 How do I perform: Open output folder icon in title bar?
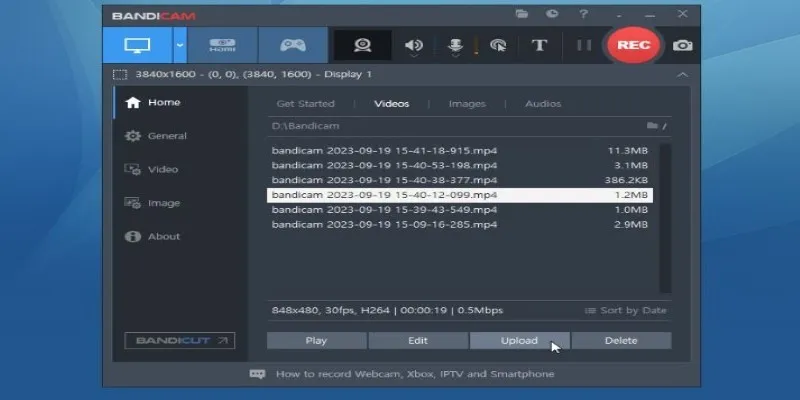point(521,14)
